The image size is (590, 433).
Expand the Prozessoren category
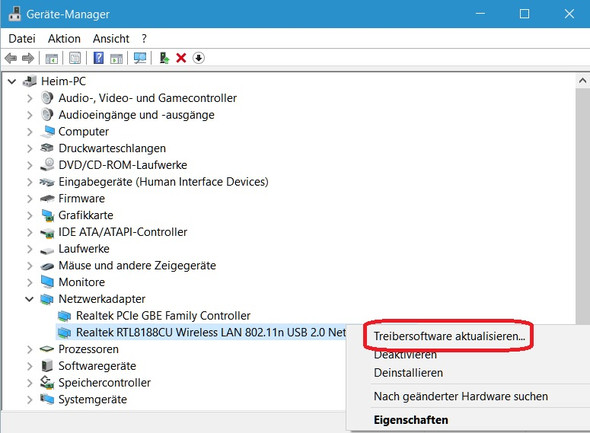(x=29, y=349)
